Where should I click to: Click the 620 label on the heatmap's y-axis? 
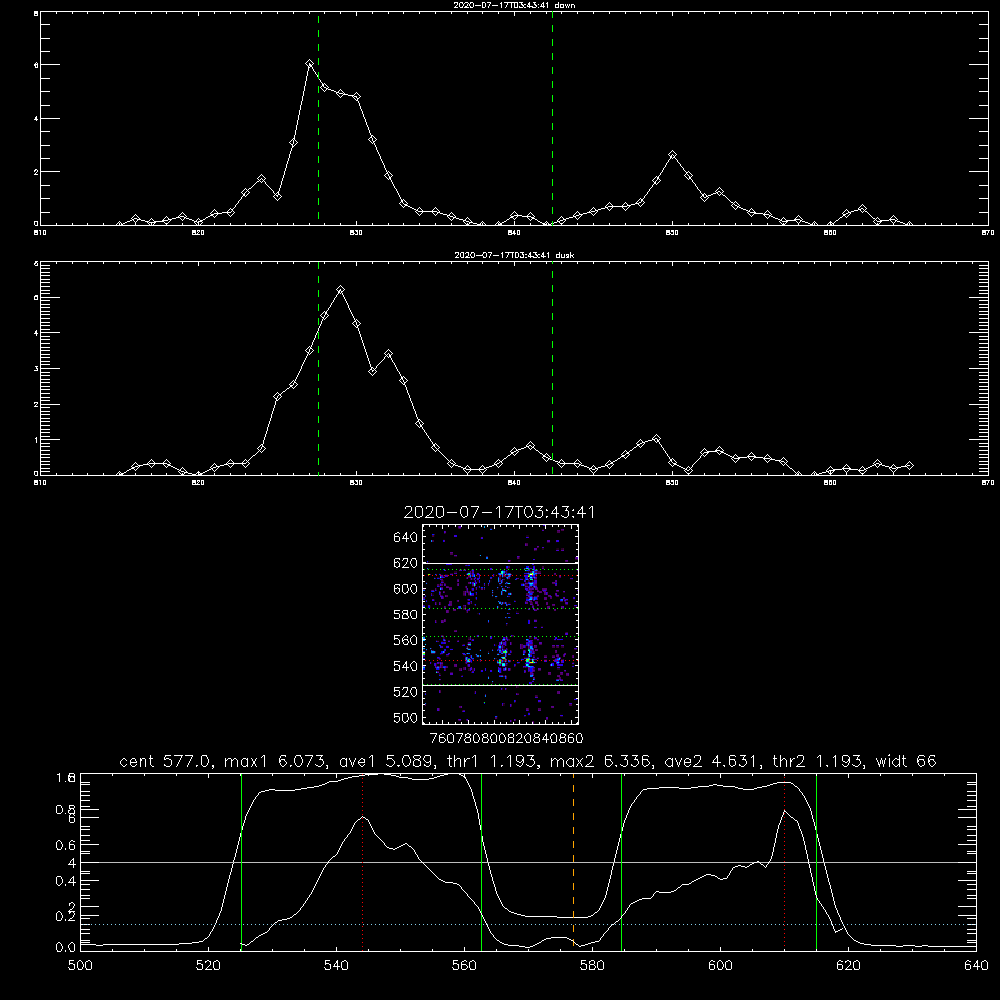coord(406,563)
